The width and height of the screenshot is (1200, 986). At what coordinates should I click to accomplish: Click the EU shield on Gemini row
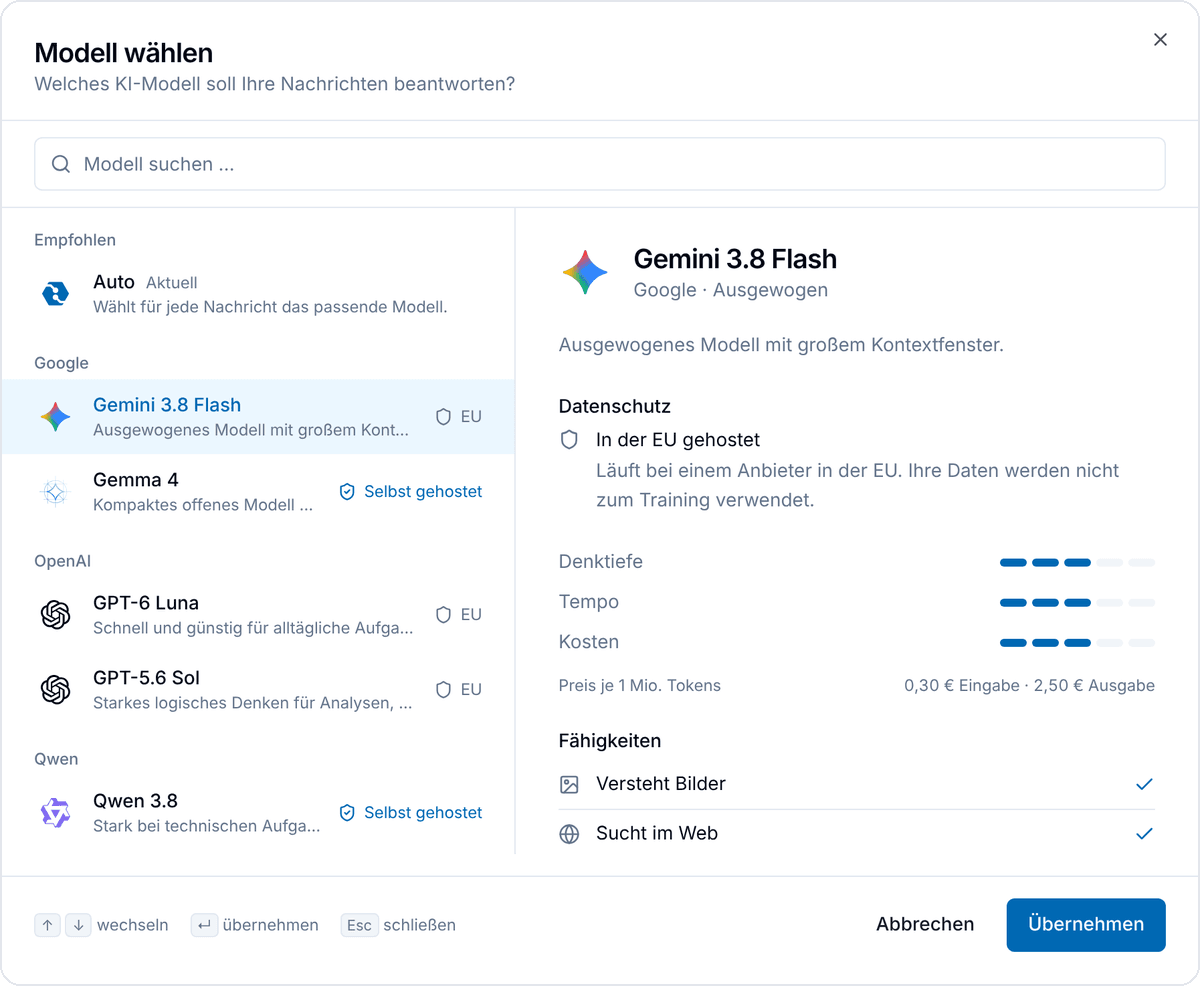click(444, 417)
